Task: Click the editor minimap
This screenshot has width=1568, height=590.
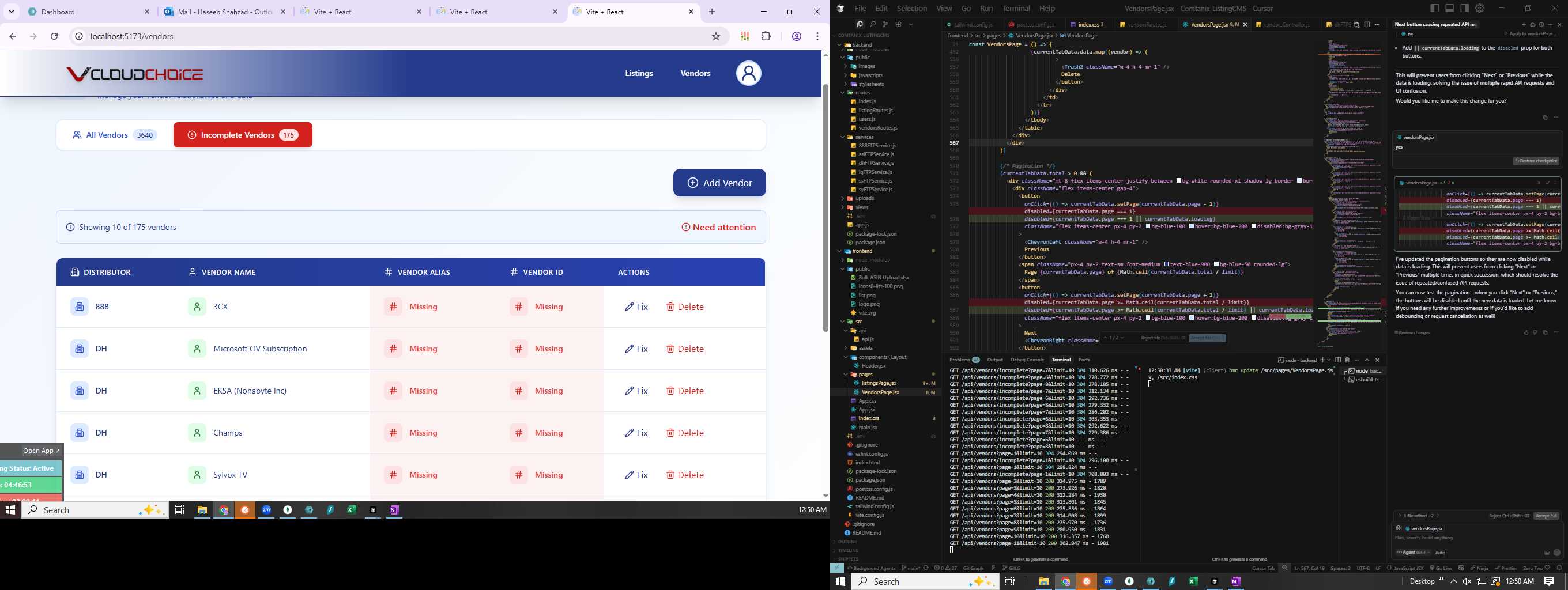Action: coord(1350,195)
